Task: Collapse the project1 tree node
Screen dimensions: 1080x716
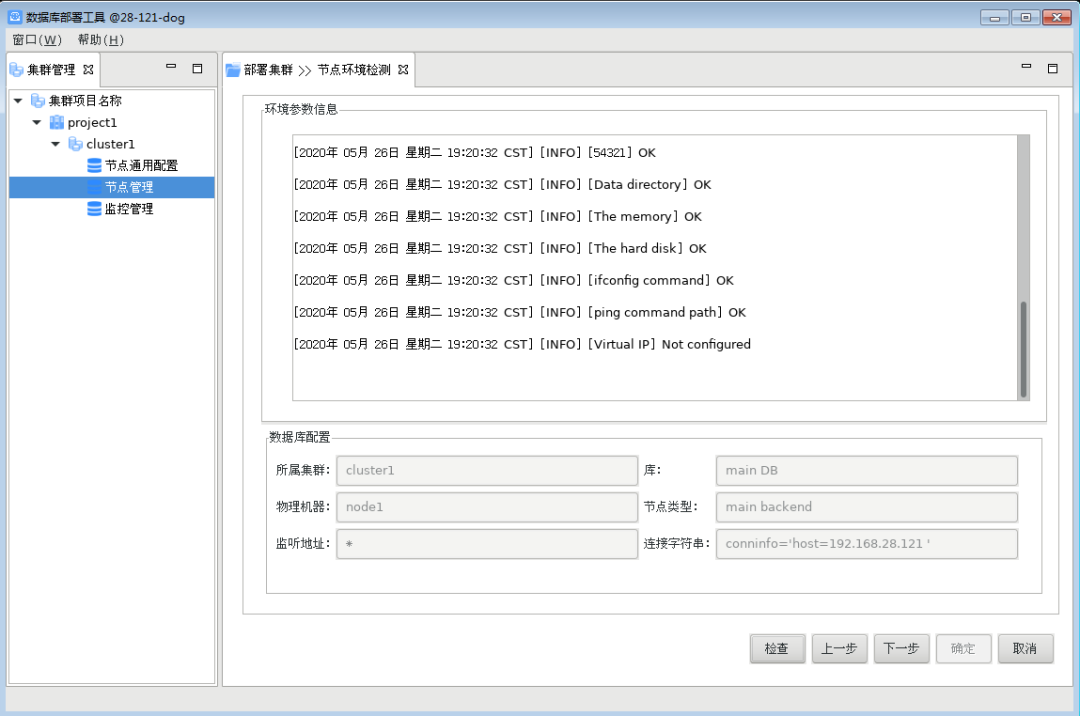Action: tap(37, 122)
